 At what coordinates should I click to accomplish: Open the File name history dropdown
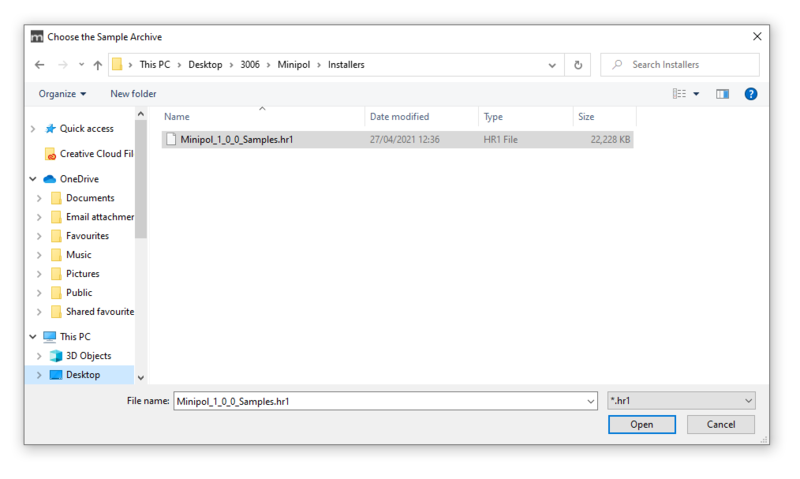(591, 401)
